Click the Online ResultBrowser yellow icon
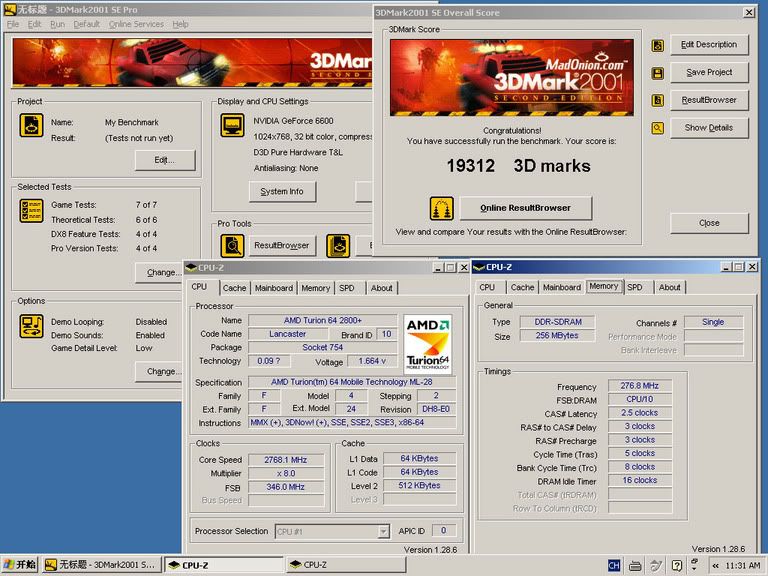Viewport: 768px width, 576px height. (x=441, y=209)
